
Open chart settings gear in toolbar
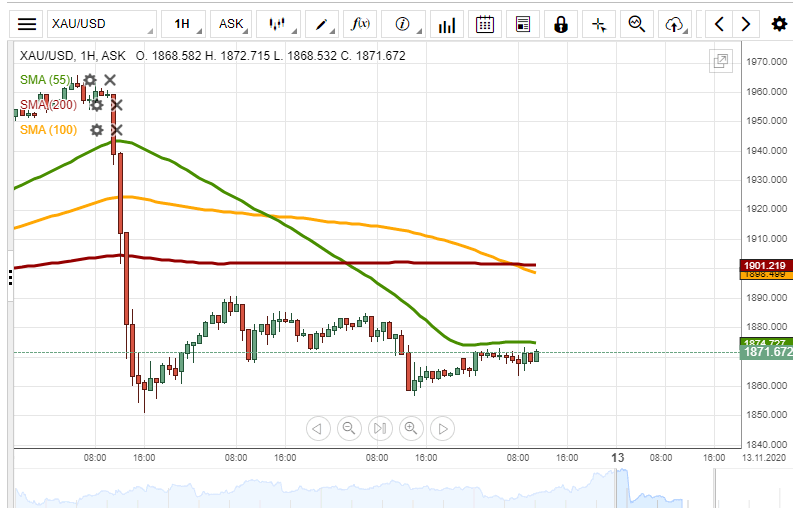pyautogui.click(x=779, y=24)
